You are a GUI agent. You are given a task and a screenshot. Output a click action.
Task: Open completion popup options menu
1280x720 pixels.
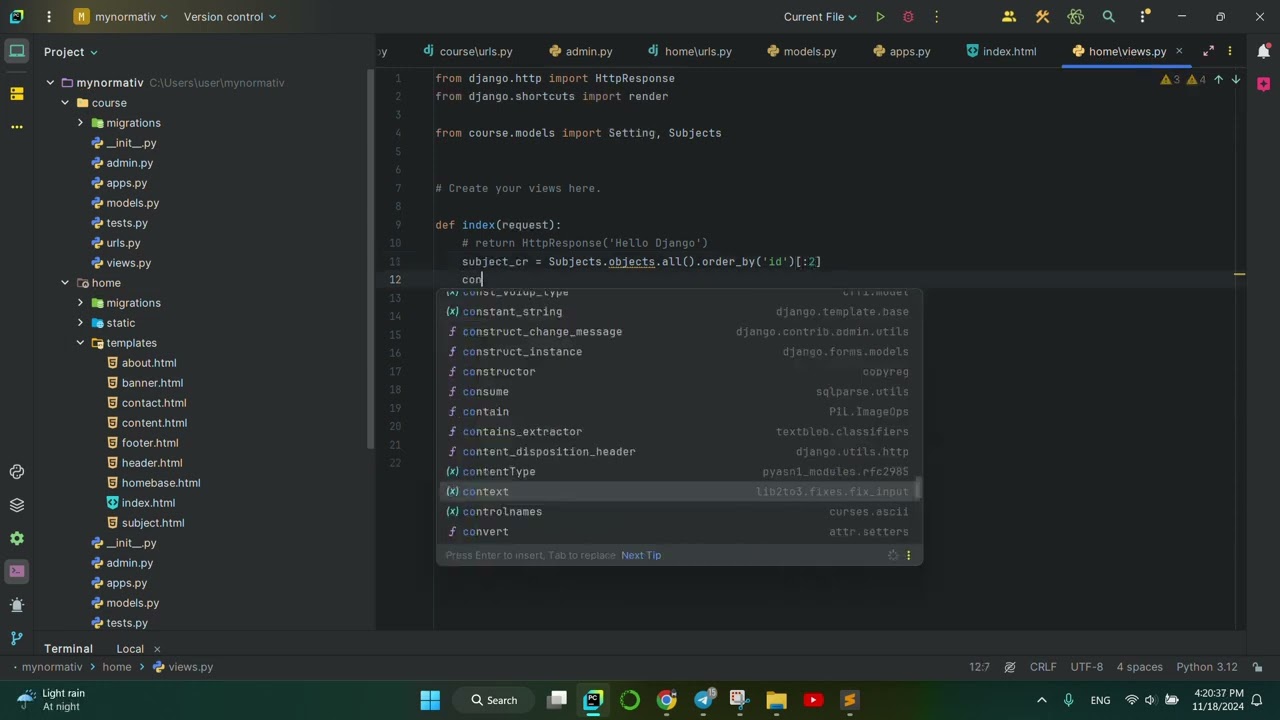point(908,555)
